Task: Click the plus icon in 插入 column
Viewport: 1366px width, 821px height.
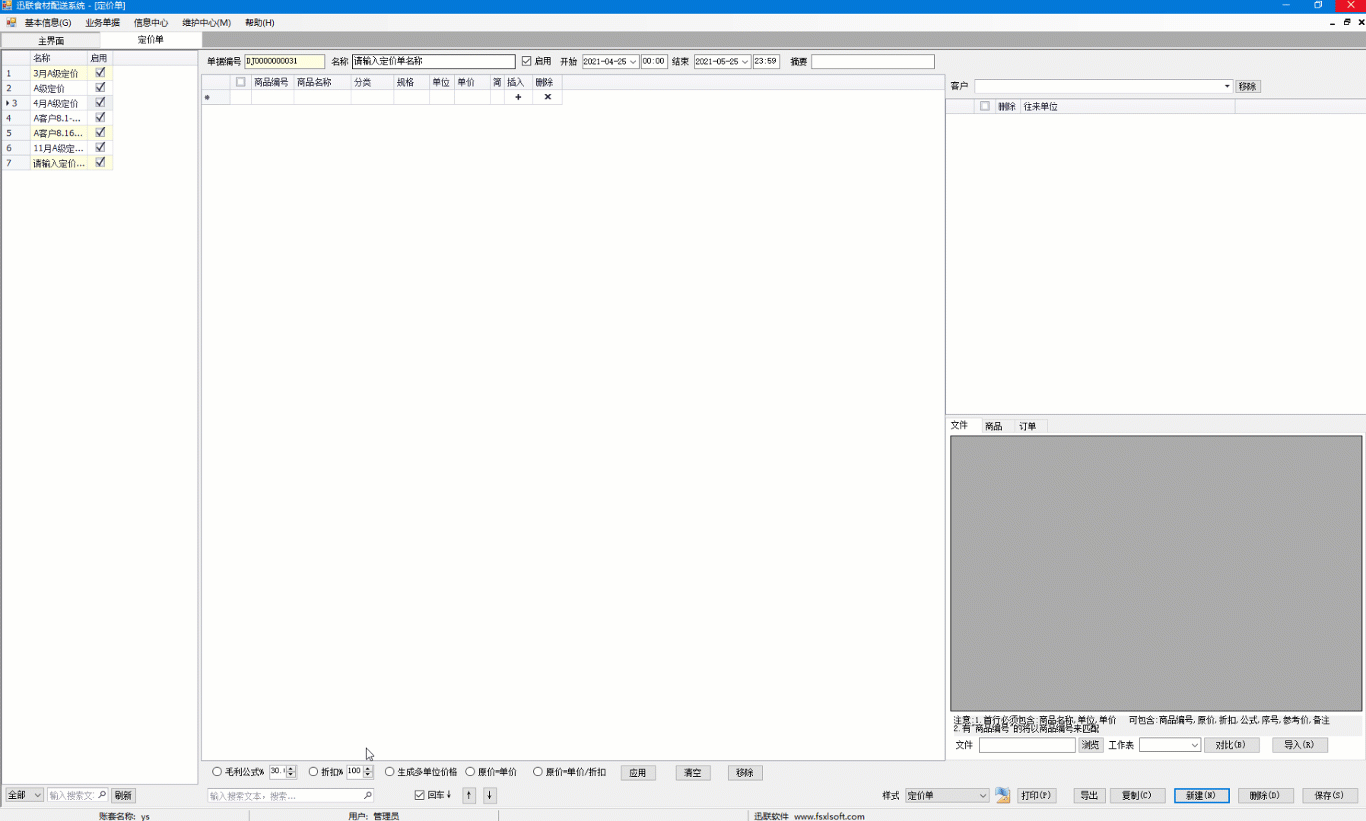Action: [517, 97]
